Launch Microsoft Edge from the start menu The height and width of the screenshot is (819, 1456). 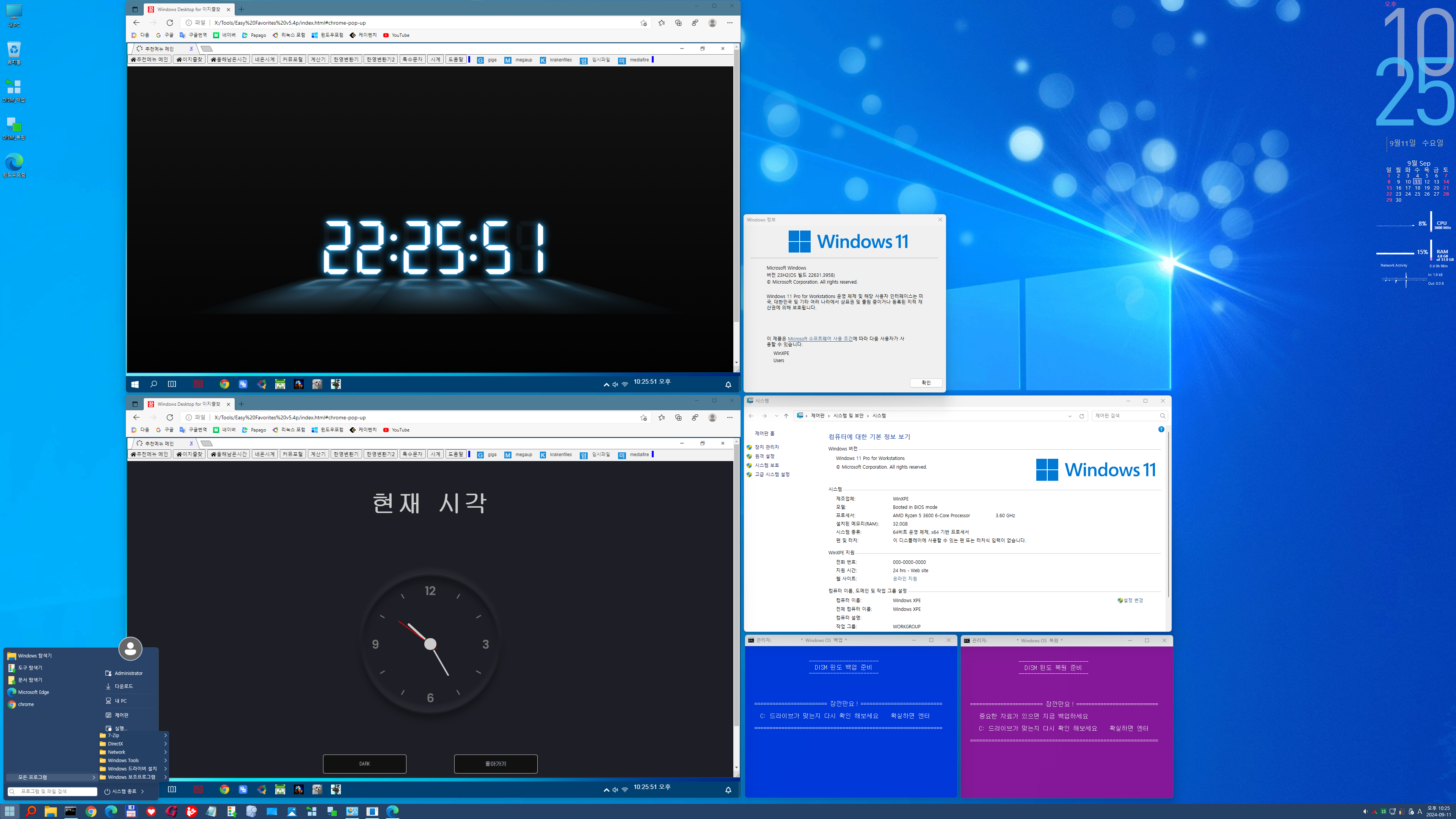tap(28, 692)
